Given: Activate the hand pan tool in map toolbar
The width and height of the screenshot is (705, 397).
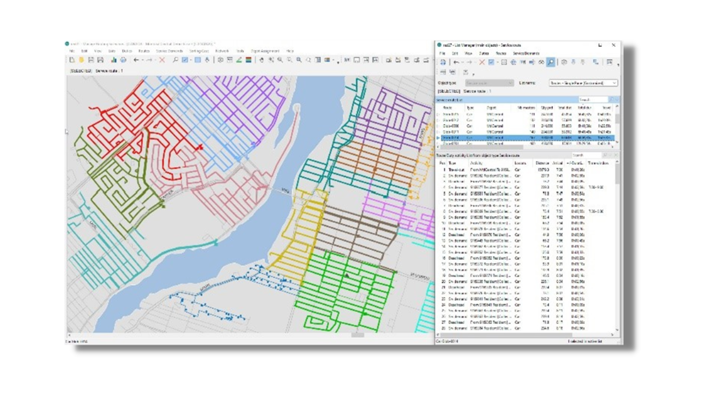Looking at the screenshot, I should tap(261, 60).
